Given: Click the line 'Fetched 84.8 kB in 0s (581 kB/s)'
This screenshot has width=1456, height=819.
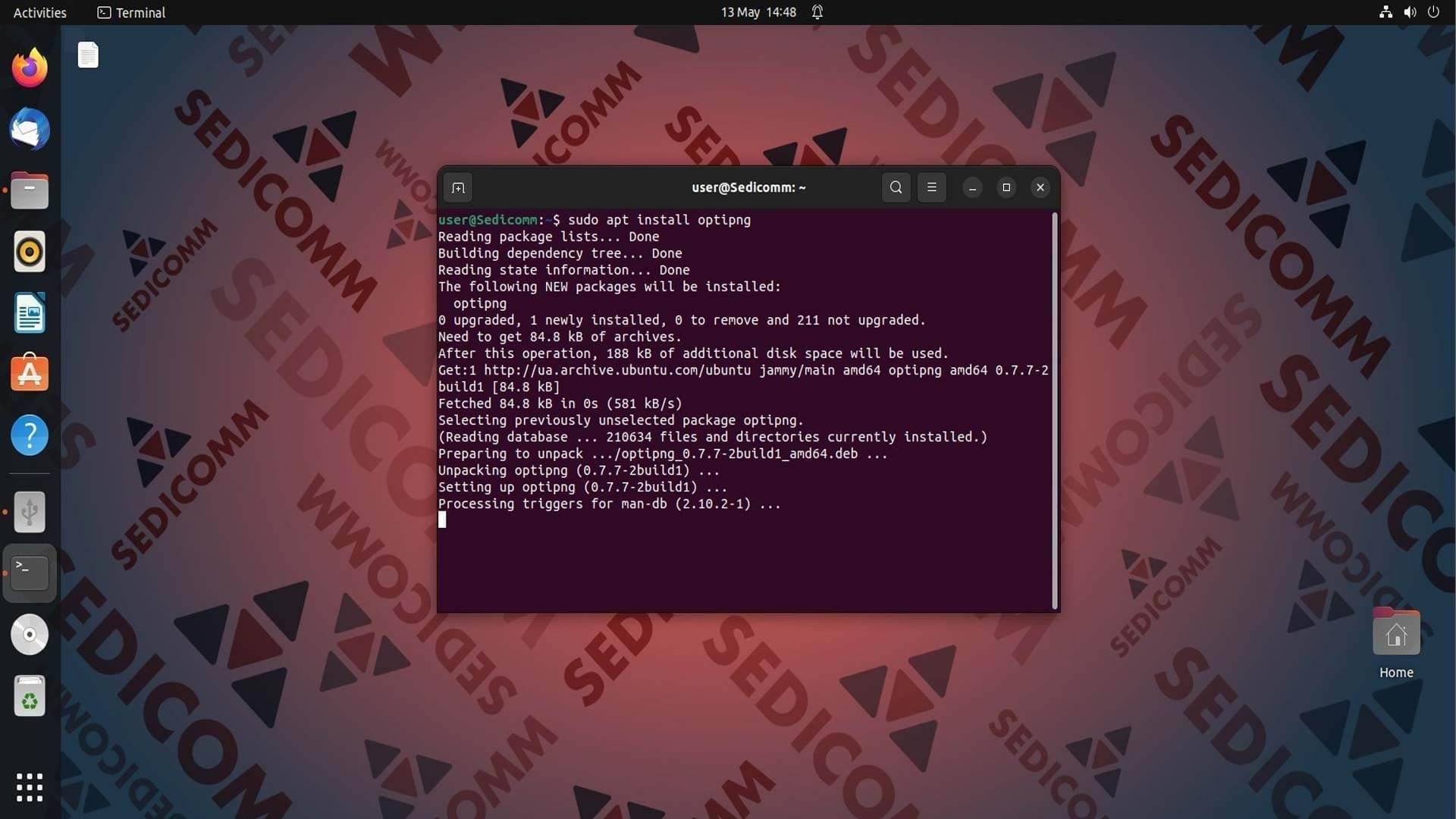Looking at the screenshot, I should tap(560, 403).
